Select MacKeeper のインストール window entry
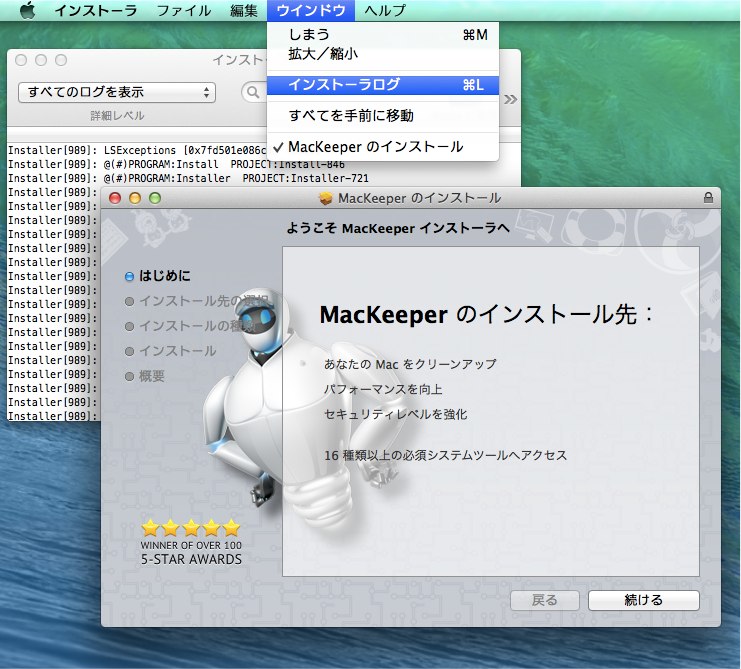This screenshot has height=669, width=741. click(383, 147)
